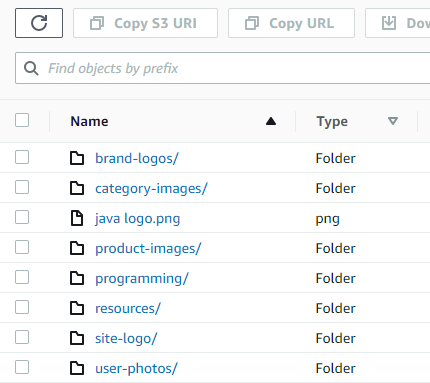
Task: Open the site-logo/ folder link
Action: [x=126, y=338]
